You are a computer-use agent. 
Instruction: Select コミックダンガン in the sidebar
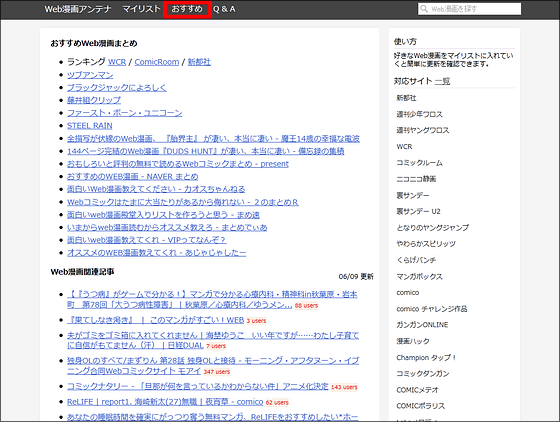click(x=422, y=373)
